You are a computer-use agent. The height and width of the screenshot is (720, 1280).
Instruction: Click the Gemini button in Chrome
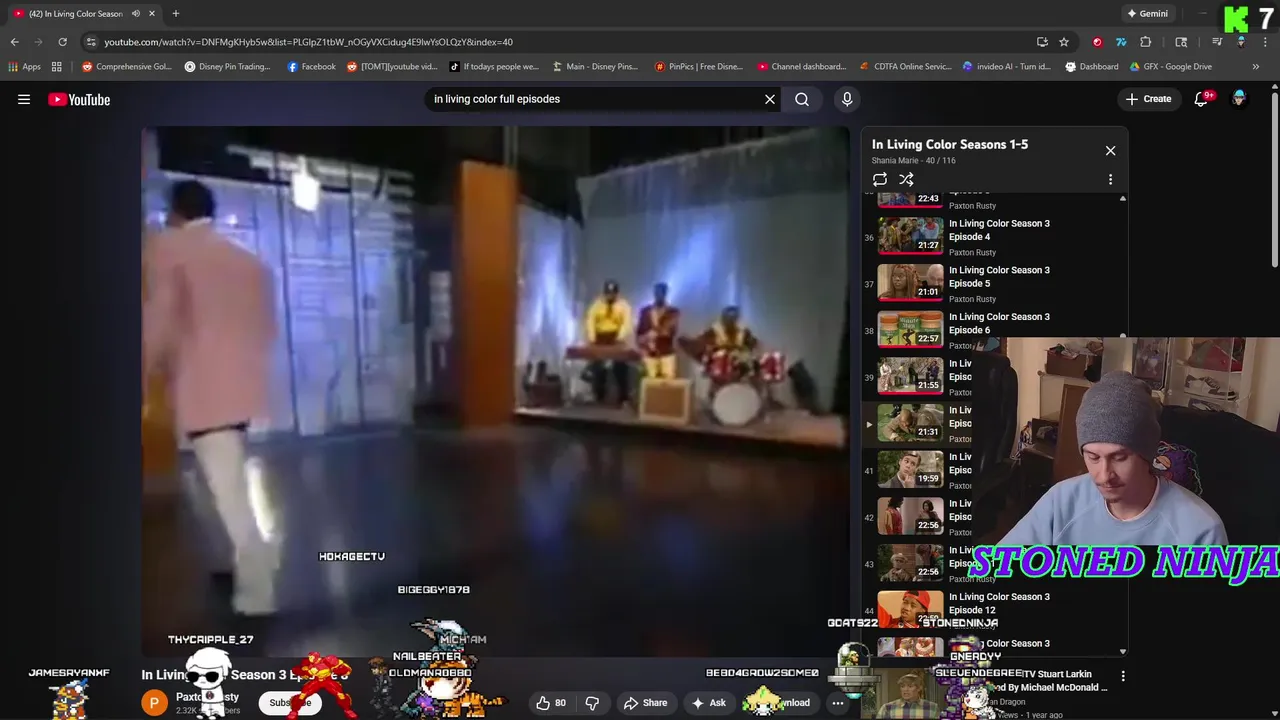click(1147, 14)
